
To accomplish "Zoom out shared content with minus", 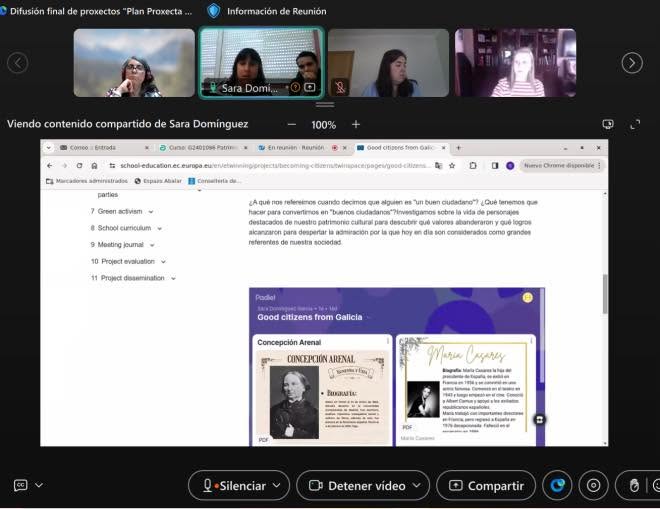I will 292,125.
